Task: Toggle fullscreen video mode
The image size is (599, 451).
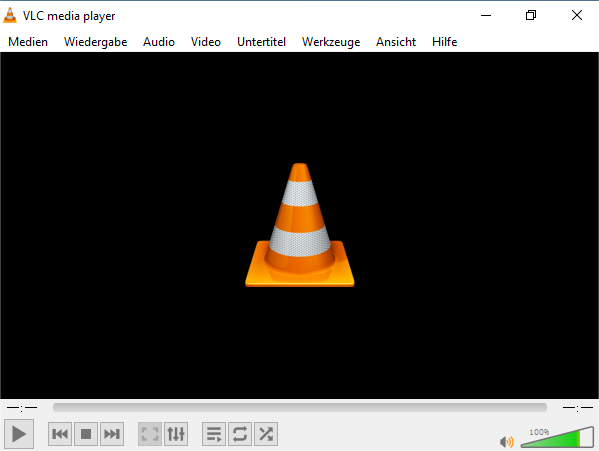Action: (150, 434)
